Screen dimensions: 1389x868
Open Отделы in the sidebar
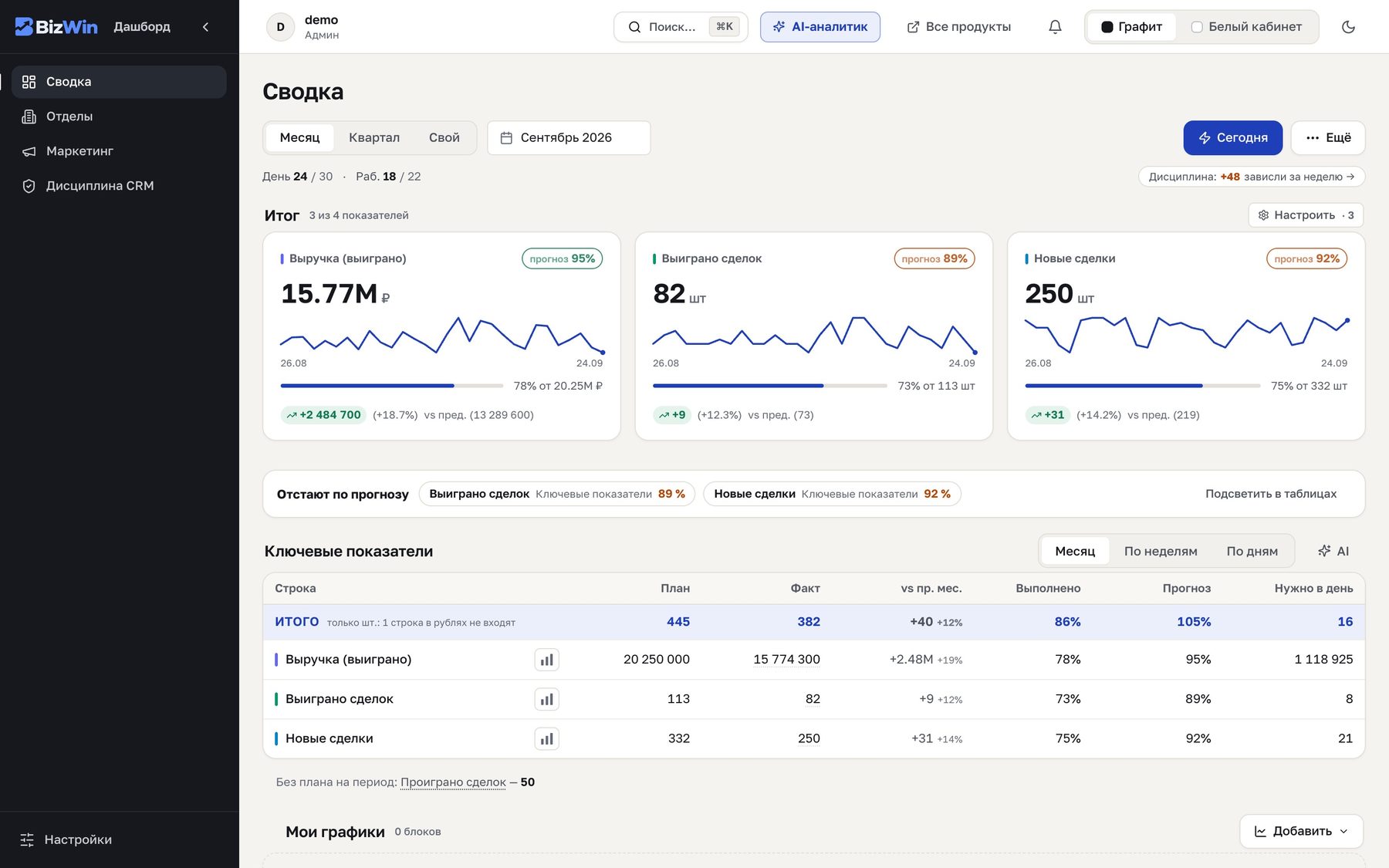click(x=119, y=117)
